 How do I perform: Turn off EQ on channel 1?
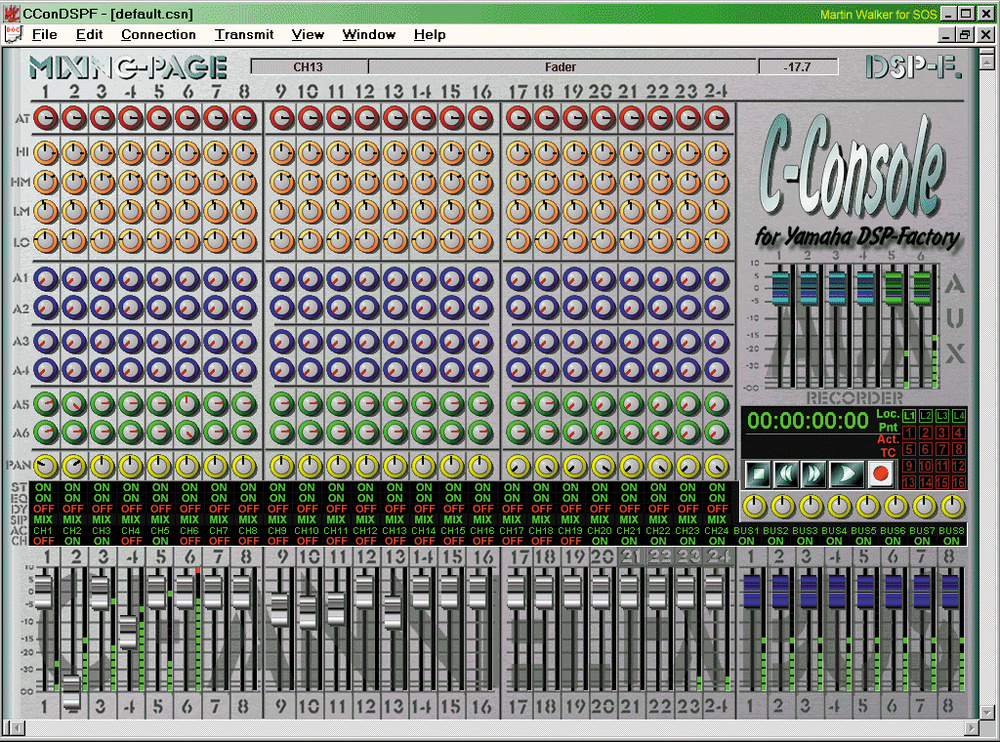click(x=43, y=498)
